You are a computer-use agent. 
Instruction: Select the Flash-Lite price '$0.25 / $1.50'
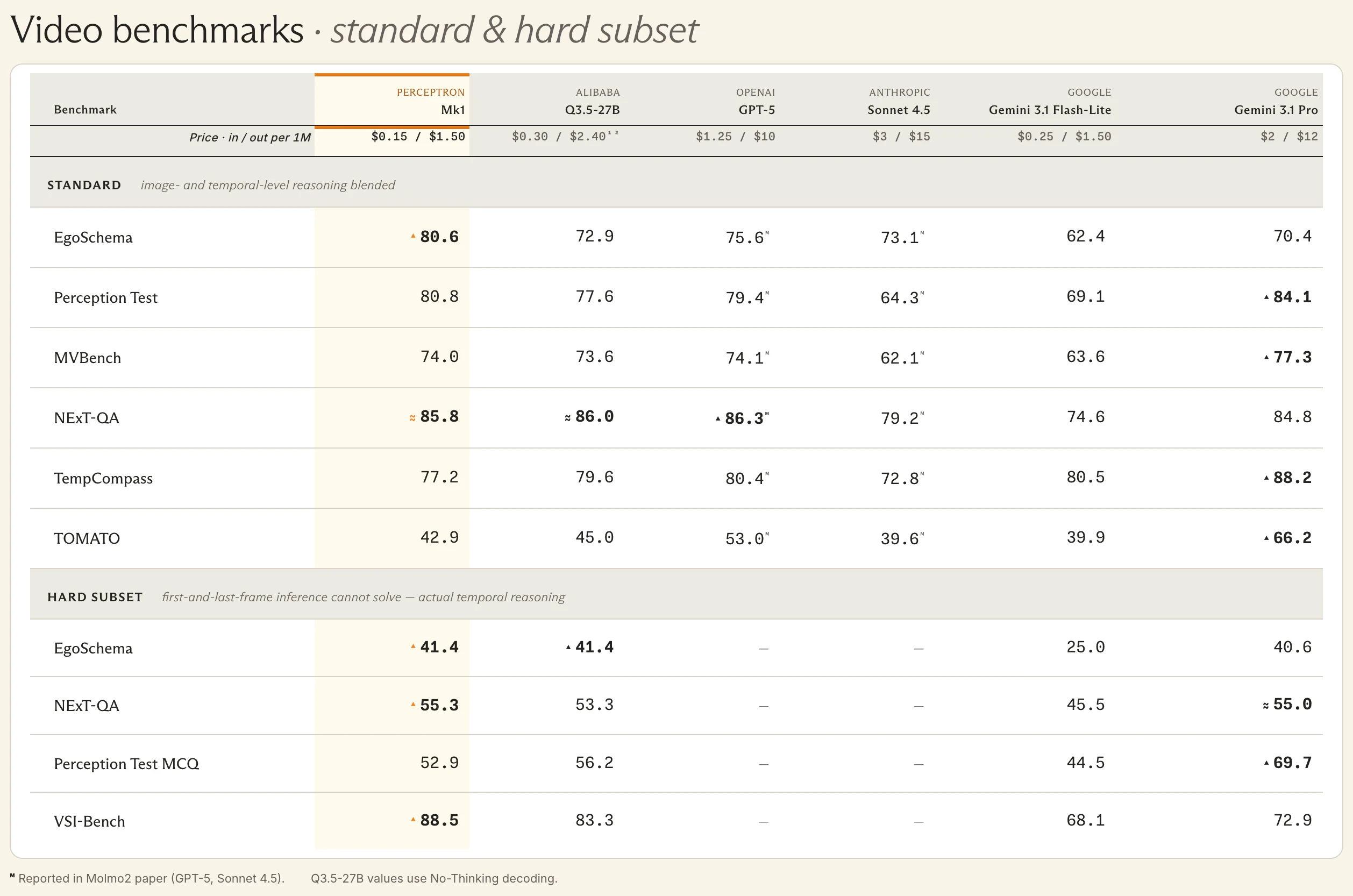[1064, 137]
